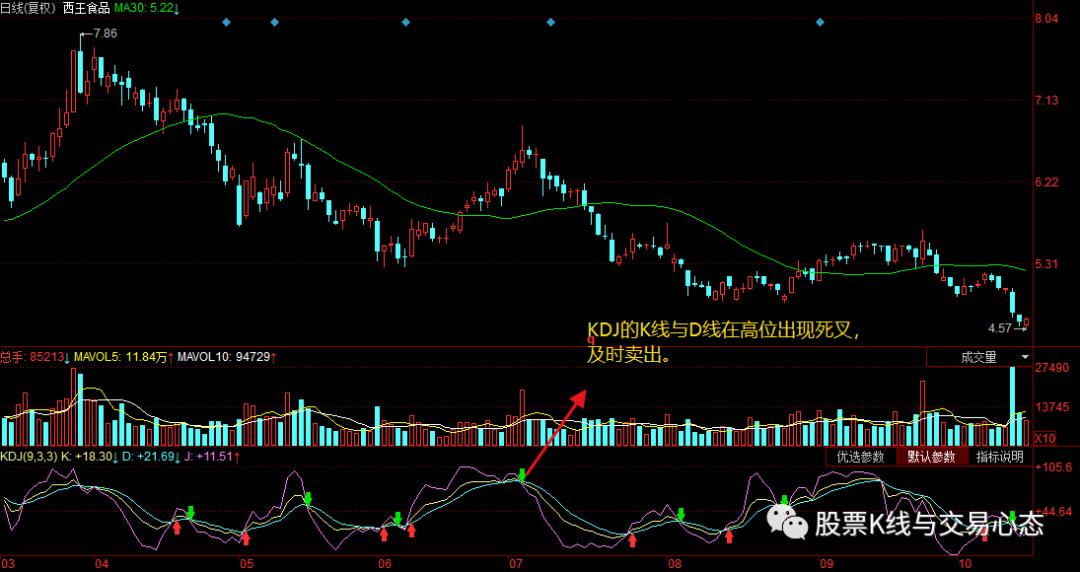
Task: Click the 7.86 high price label
Action: coord(104,33)
